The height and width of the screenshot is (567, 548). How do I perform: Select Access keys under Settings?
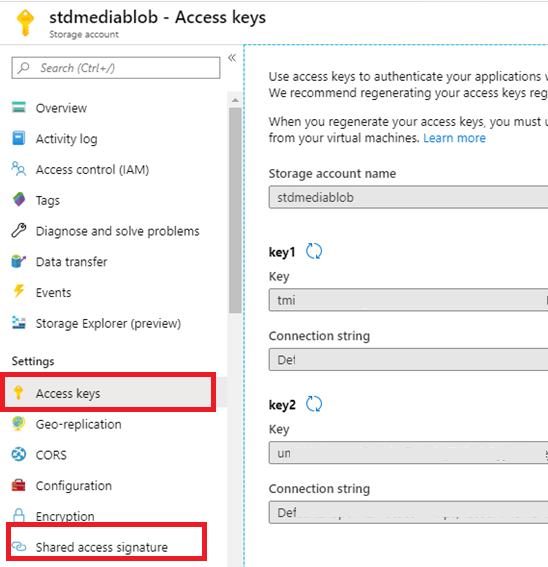[x=108, y=393]
